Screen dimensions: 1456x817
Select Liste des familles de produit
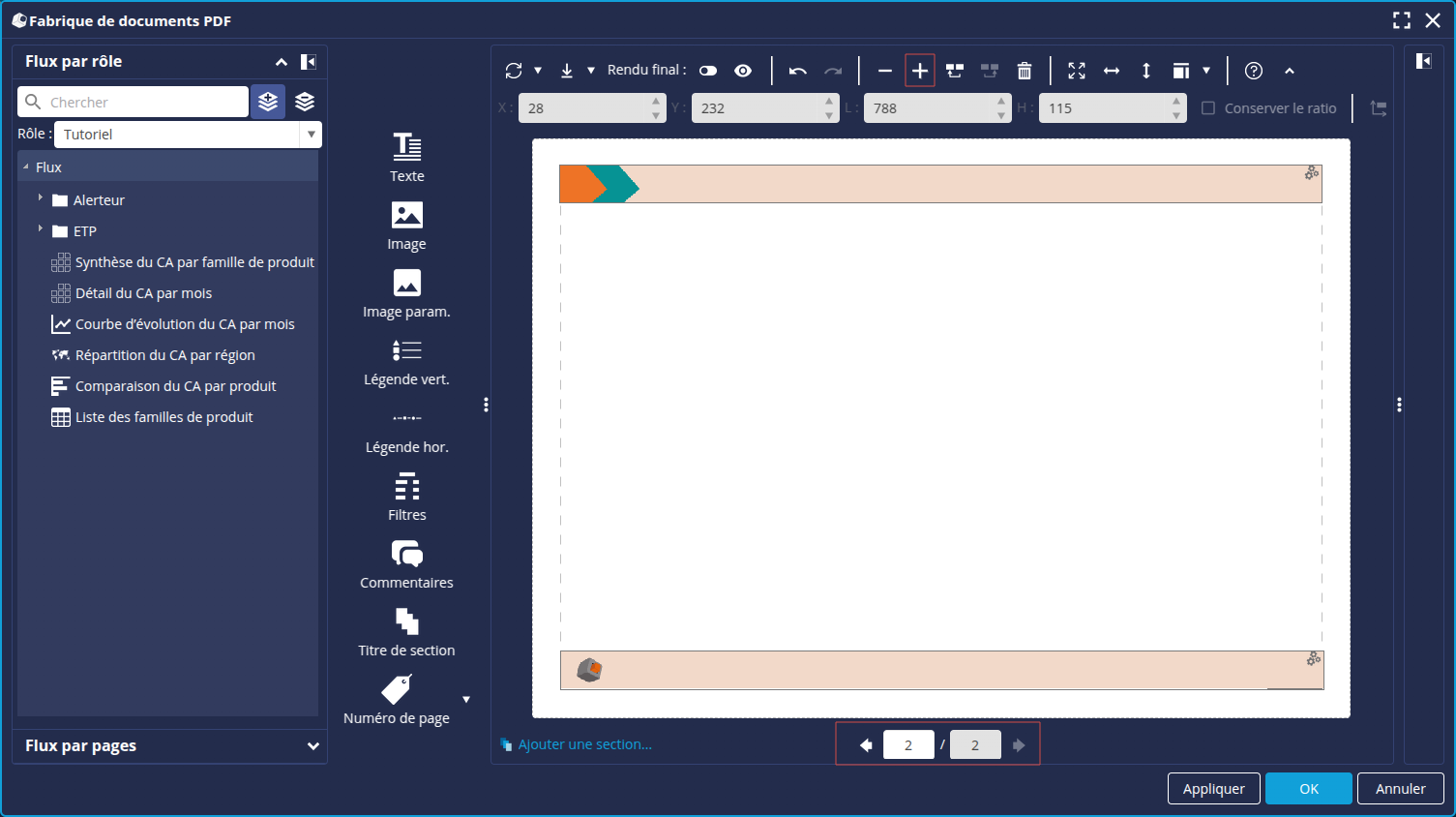click(x=163, y=417)
